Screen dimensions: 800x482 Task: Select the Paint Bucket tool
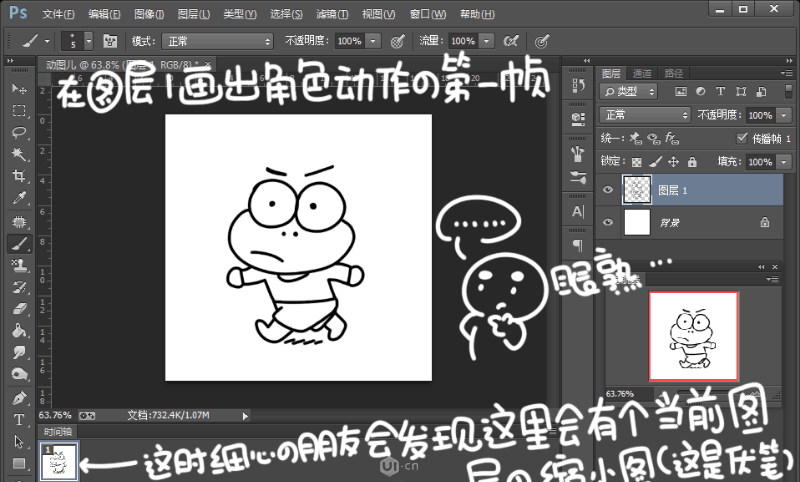point(19,331)
